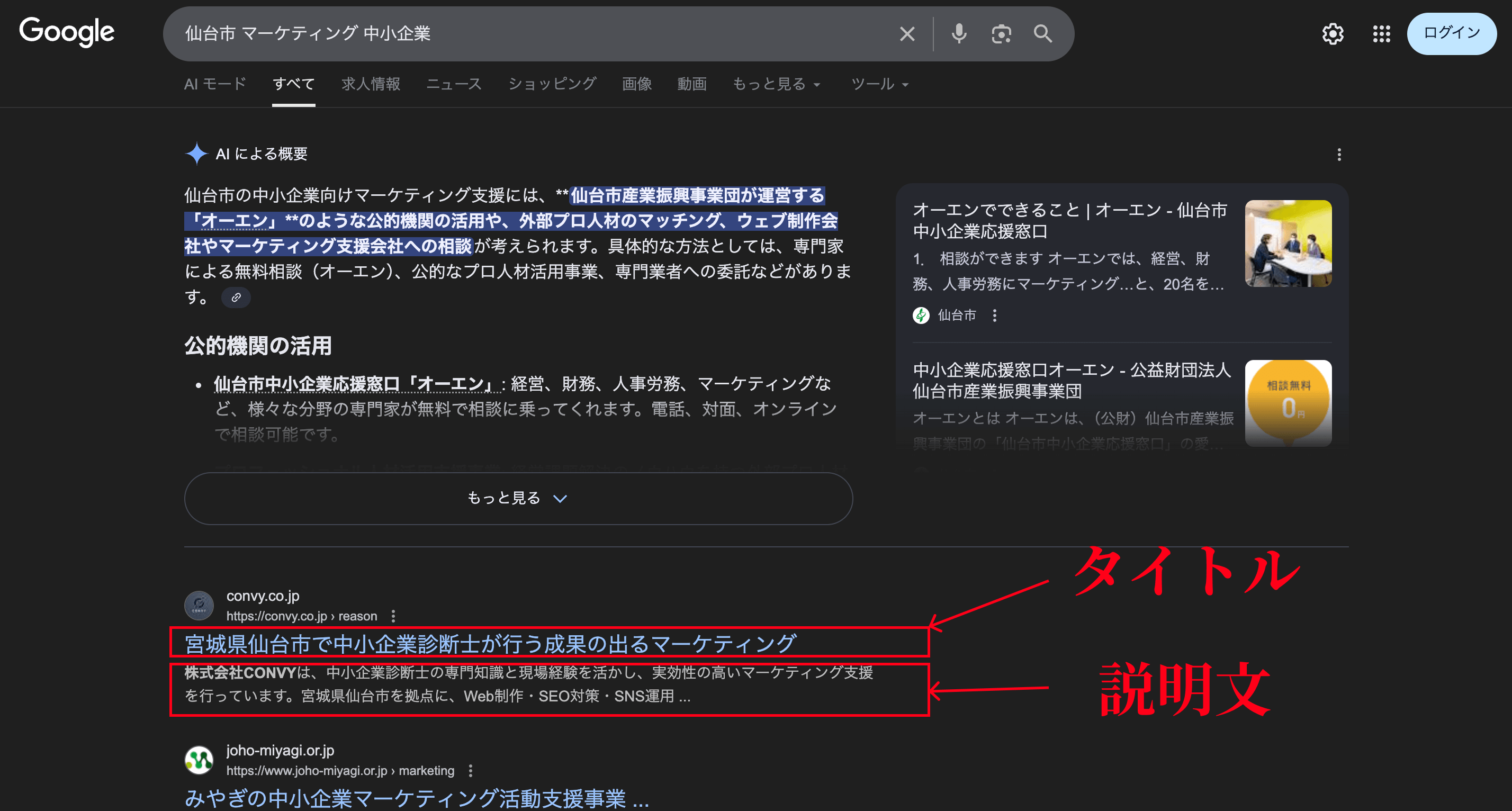Click the convy.co.jp site favicon
This screenshot has height=811, width=1512.
coord(198,605)
